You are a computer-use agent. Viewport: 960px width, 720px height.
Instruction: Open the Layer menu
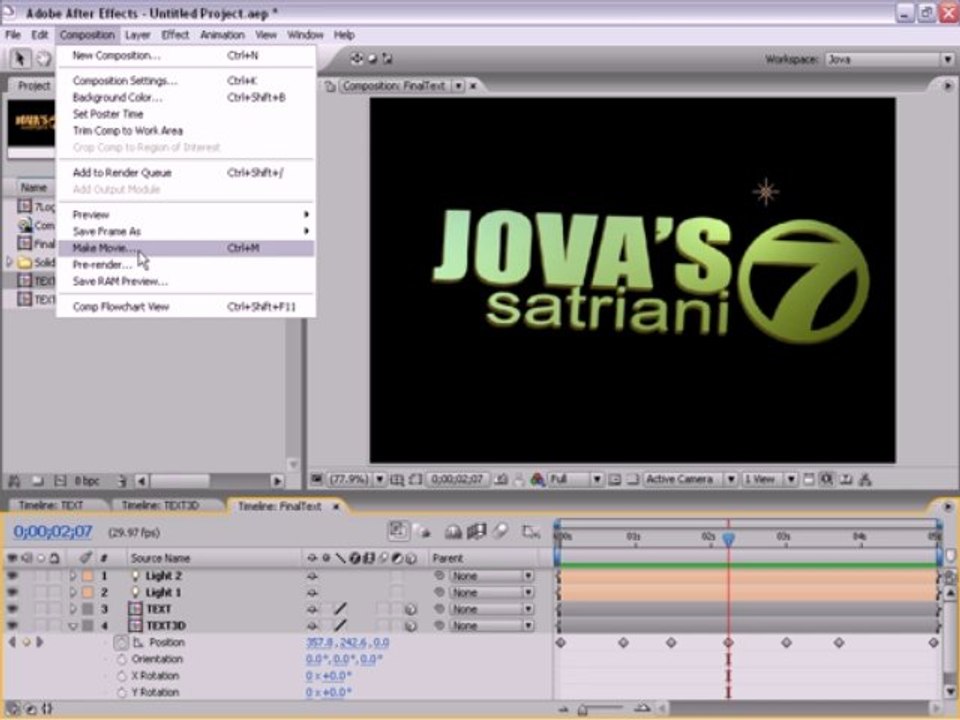[138, 35]
